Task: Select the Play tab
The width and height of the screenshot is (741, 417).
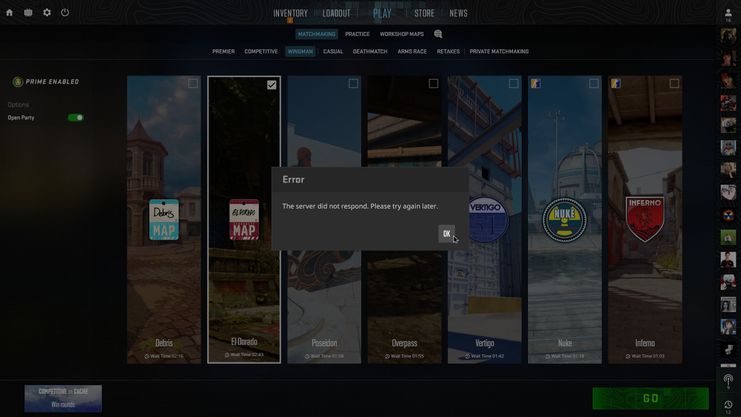Action: click(x=382, y=13)
